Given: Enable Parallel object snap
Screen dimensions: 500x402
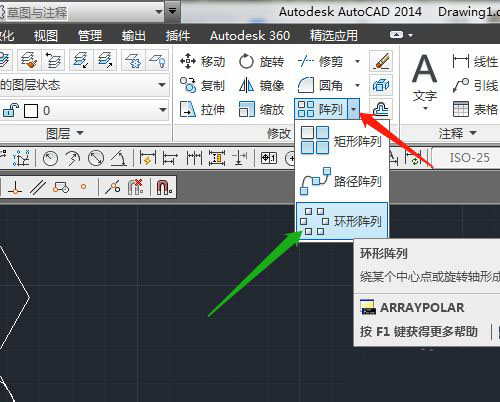Looking at the screenshot, I should pos(38,187).
